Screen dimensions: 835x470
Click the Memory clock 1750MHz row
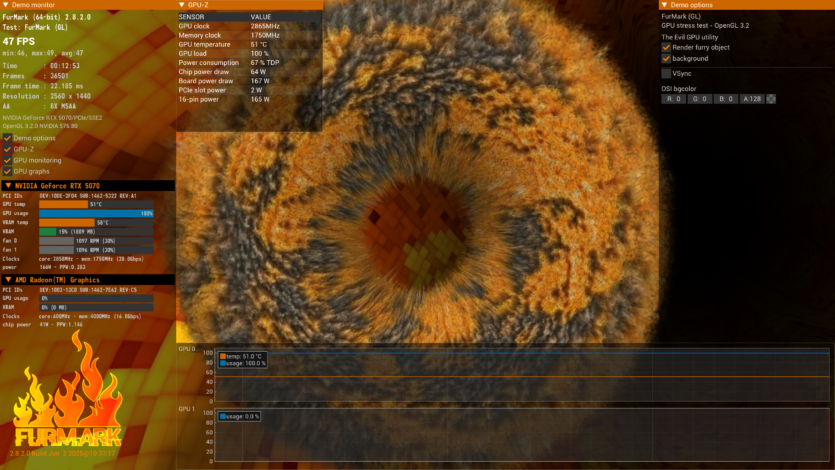point(249,35)
